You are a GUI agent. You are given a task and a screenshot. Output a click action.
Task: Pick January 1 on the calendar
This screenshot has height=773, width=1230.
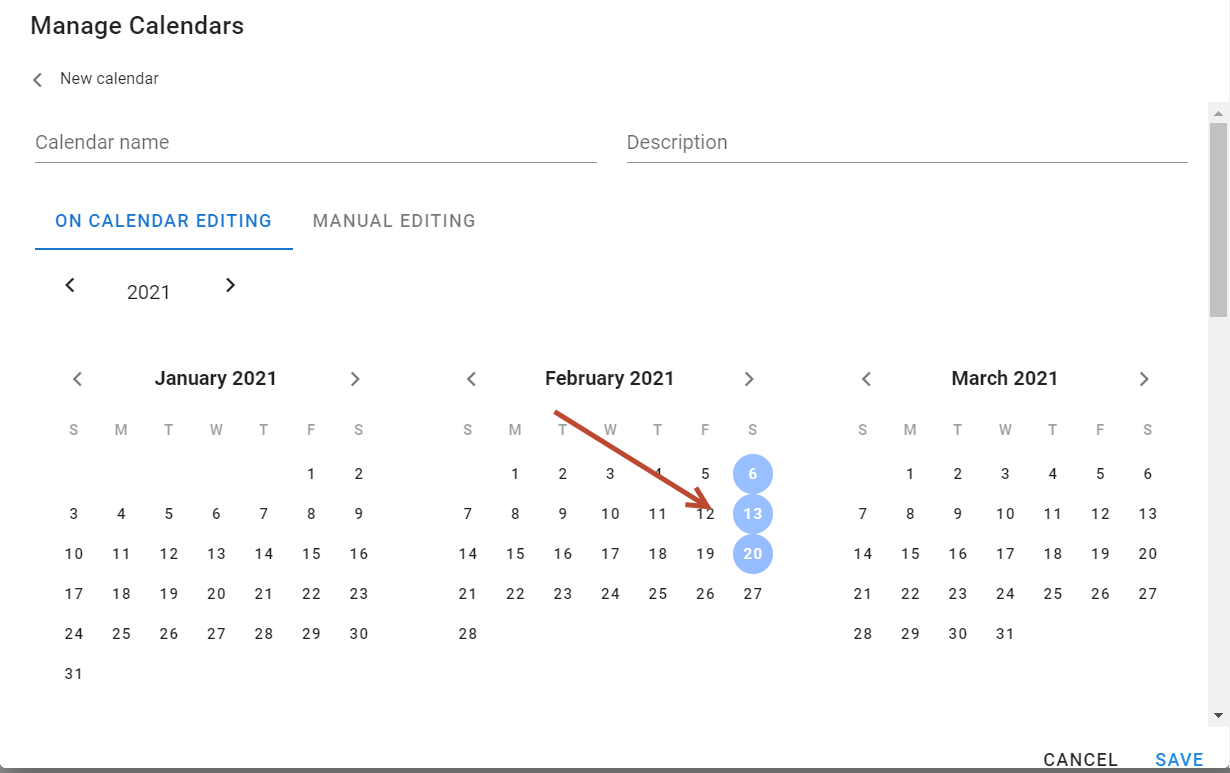click(x=312, y=474)
